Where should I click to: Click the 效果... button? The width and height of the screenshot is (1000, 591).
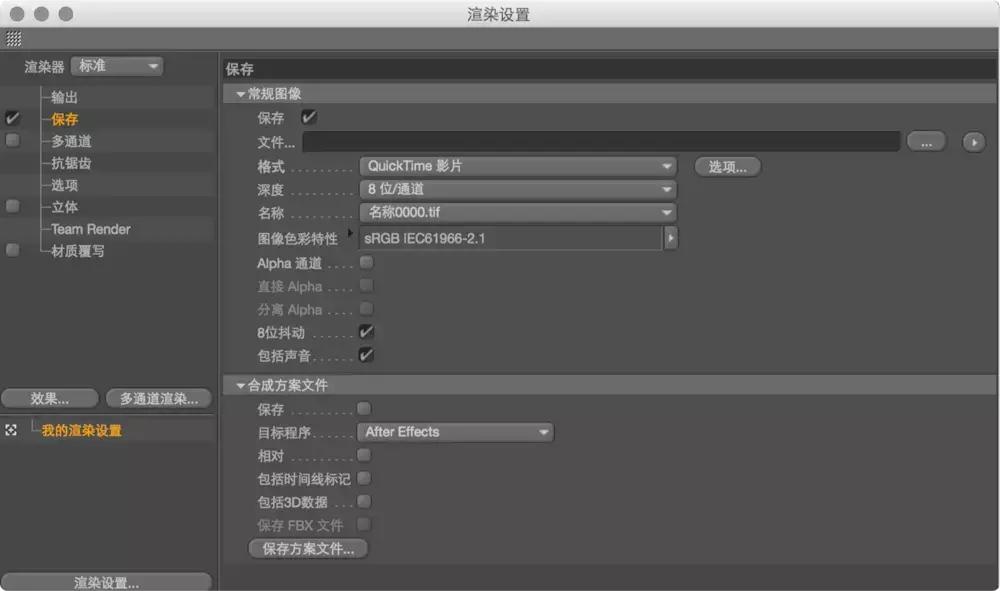click(x=49, y=397)
